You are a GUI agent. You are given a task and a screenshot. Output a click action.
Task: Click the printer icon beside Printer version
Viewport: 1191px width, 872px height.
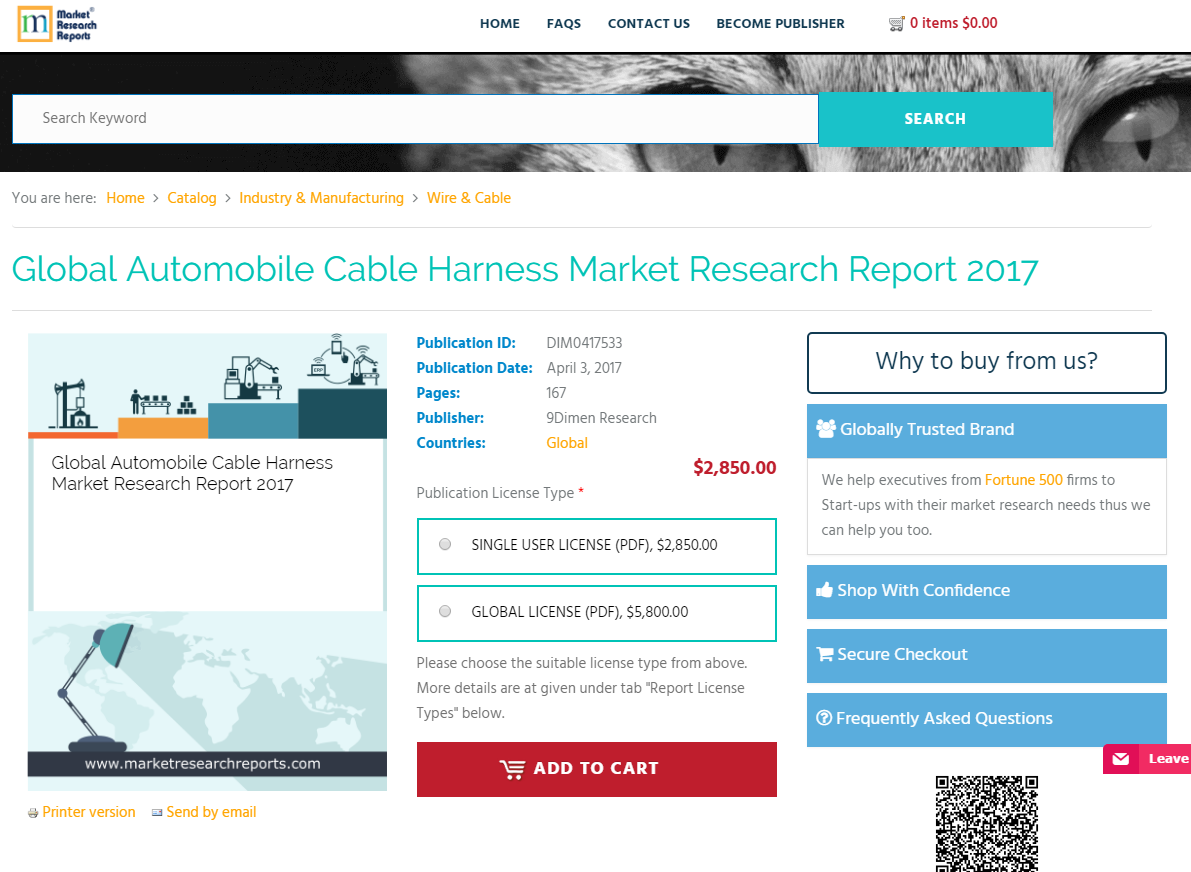click(x=33, y=813)
